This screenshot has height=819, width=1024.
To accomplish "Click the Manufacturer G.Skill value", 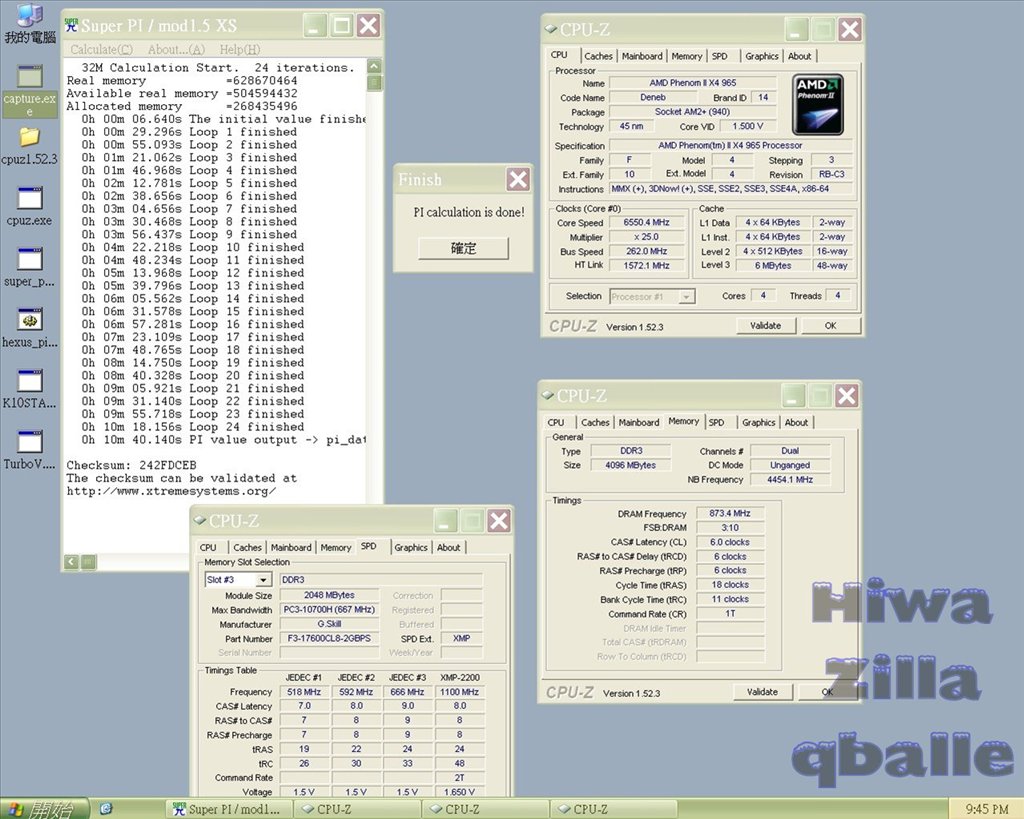I will [328, 624].
